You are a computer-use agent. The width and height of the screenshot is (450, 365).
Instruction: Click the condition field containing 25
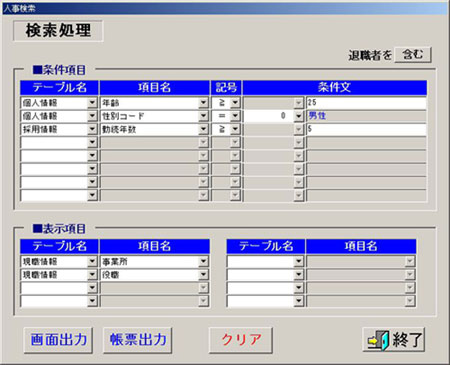(366, 103)
